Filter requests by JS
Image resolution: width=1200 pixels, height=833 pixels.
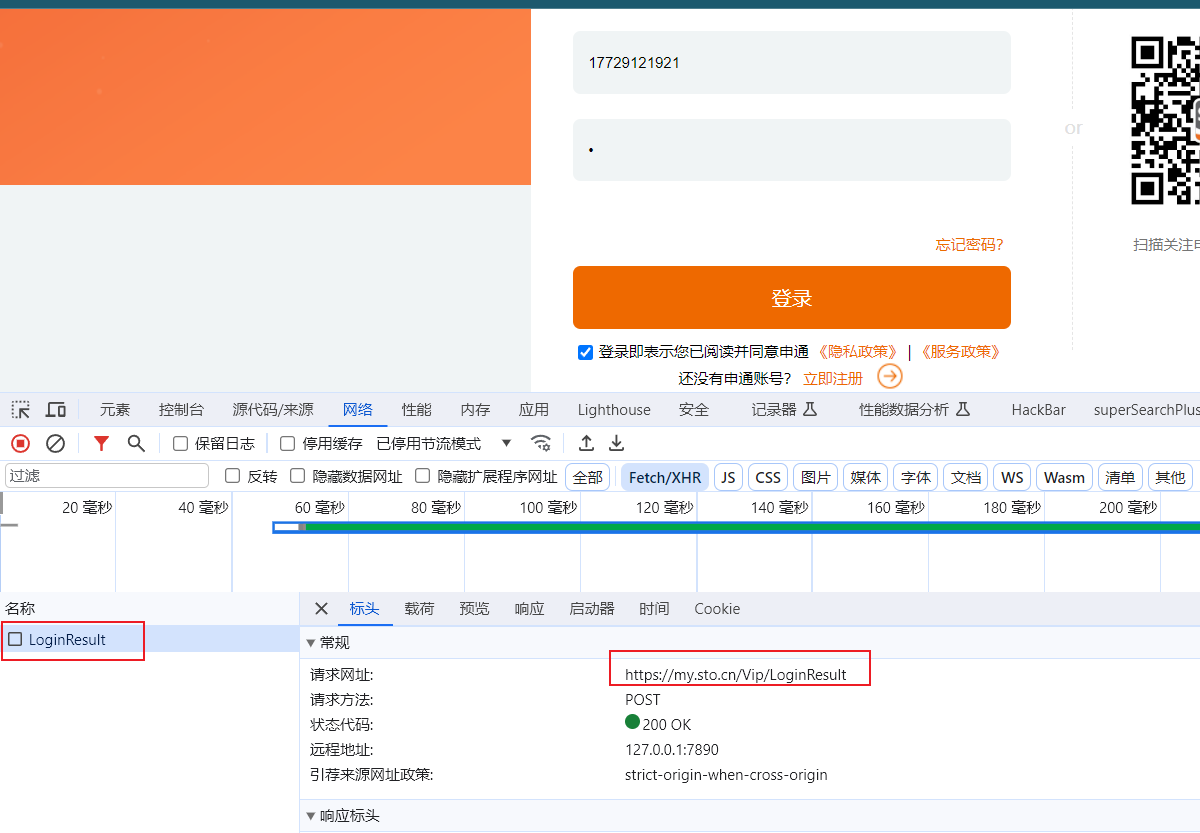pyautogui.click(x=728, y=477)
